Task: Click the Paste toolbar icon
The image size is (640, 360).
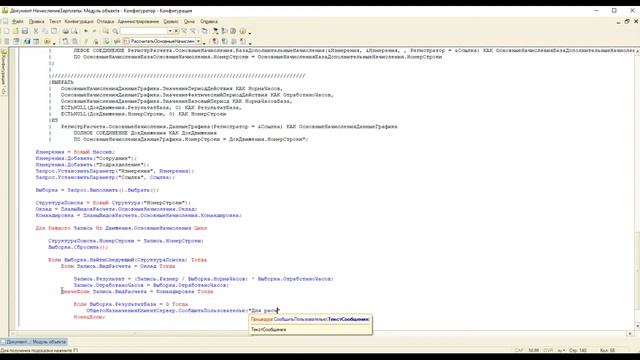Action: click(54, 31)
